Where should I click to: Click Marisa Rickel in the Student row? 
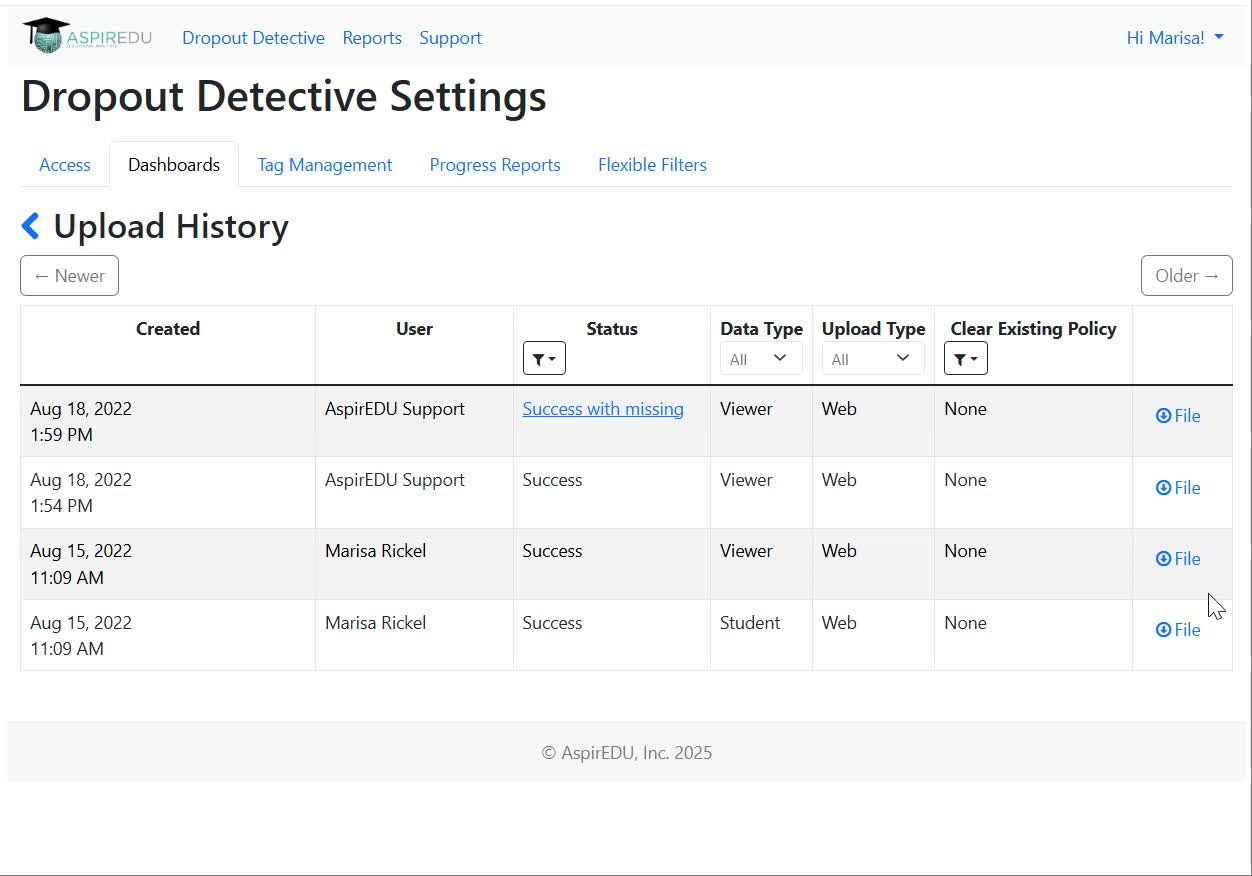tap(375, 623)
